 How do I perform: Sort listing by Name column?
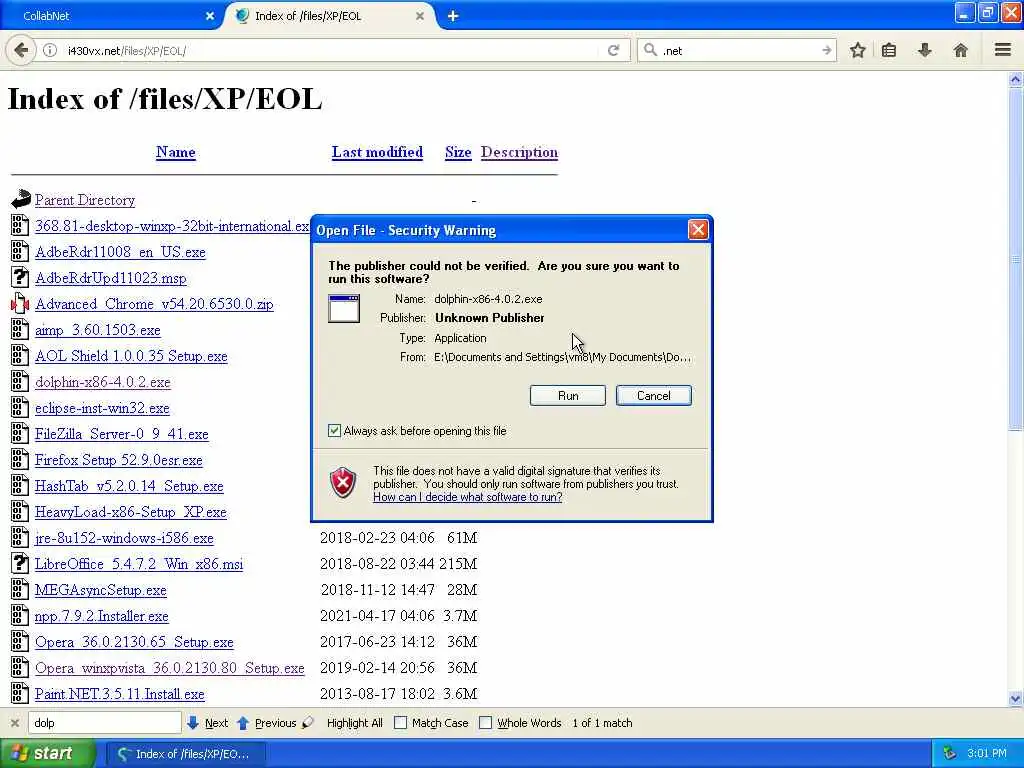coord(176,152)
